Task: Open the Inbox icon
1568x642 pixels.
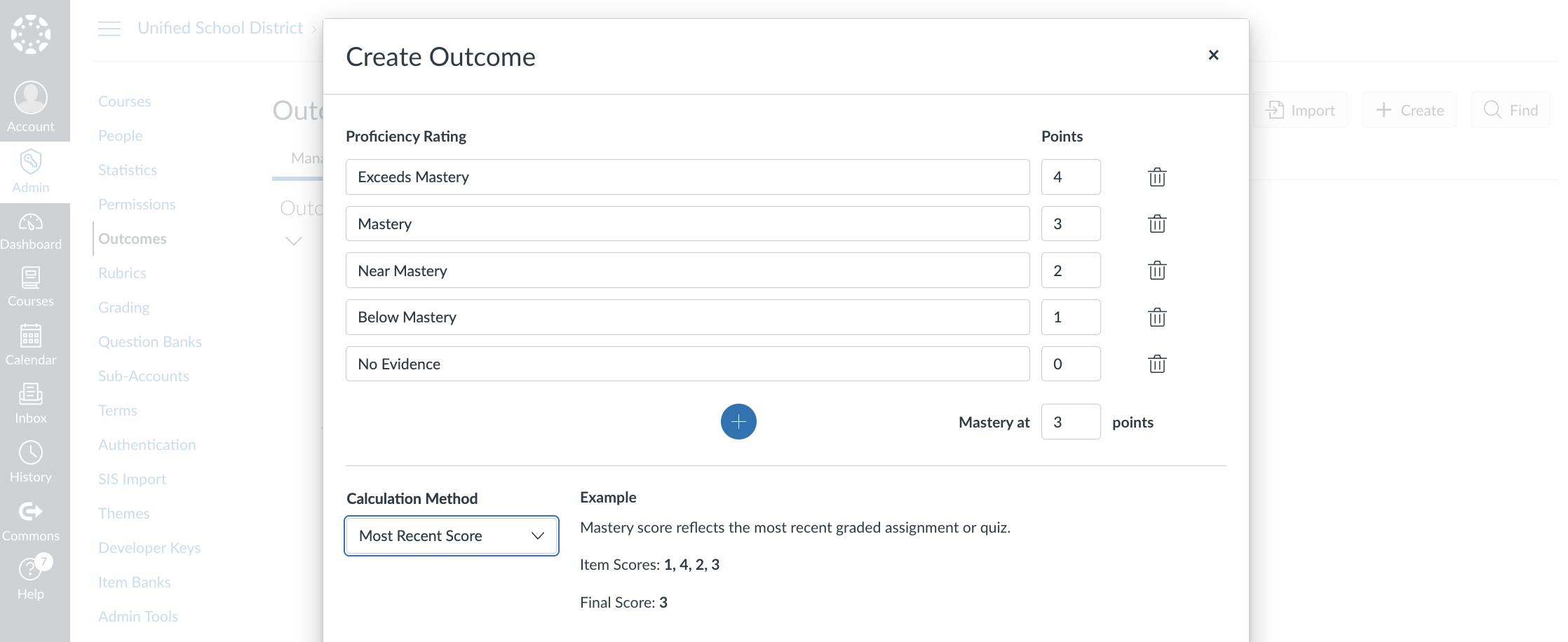Action: click(x=31, y=403)
